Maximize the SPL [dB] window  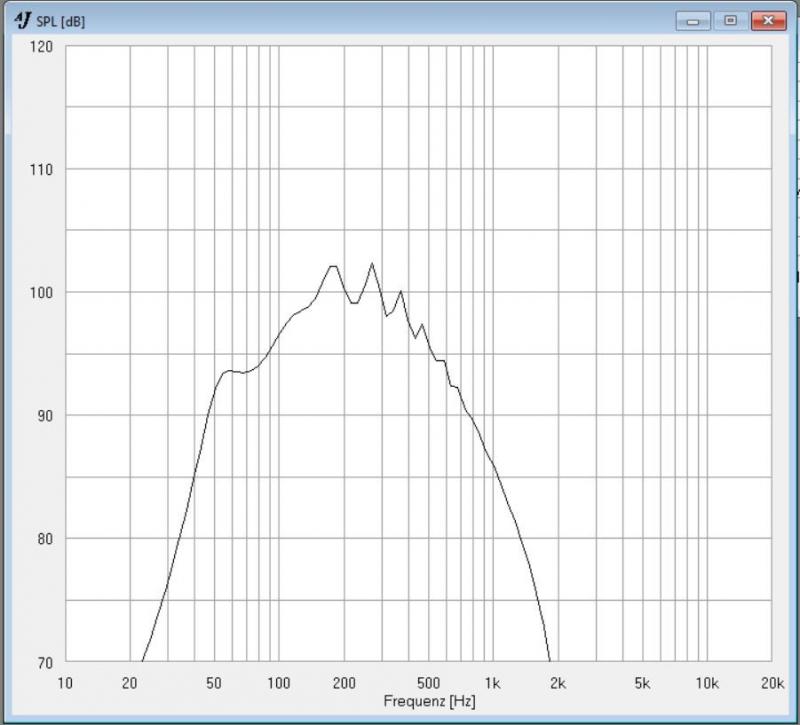[730, 21]
